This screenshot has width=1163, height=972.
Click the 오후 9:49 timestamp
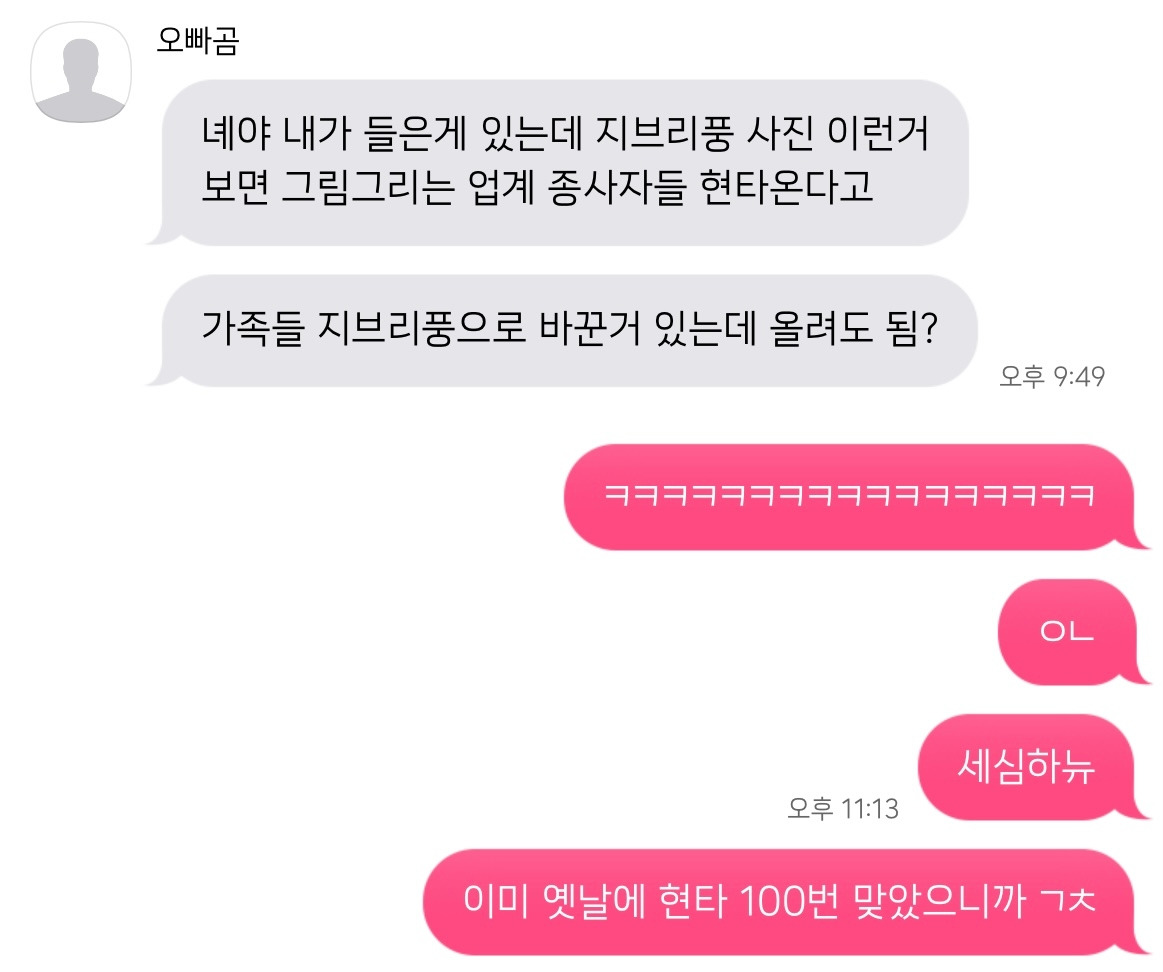pyautogui.click(x=1052, y=376)
